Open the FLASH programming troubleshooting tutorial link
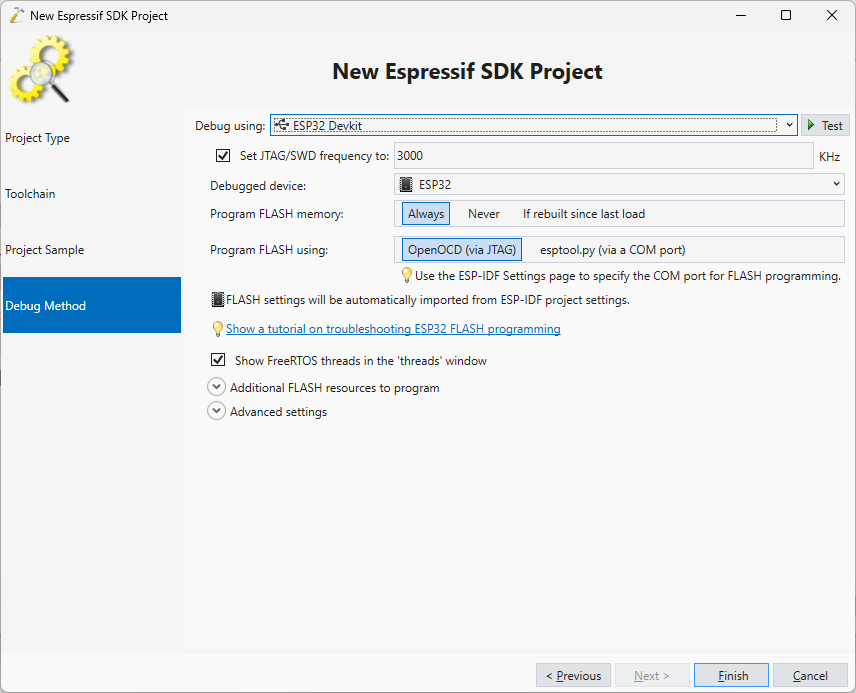856x693 pixels. pyautogui.click(x=393, y=329)
